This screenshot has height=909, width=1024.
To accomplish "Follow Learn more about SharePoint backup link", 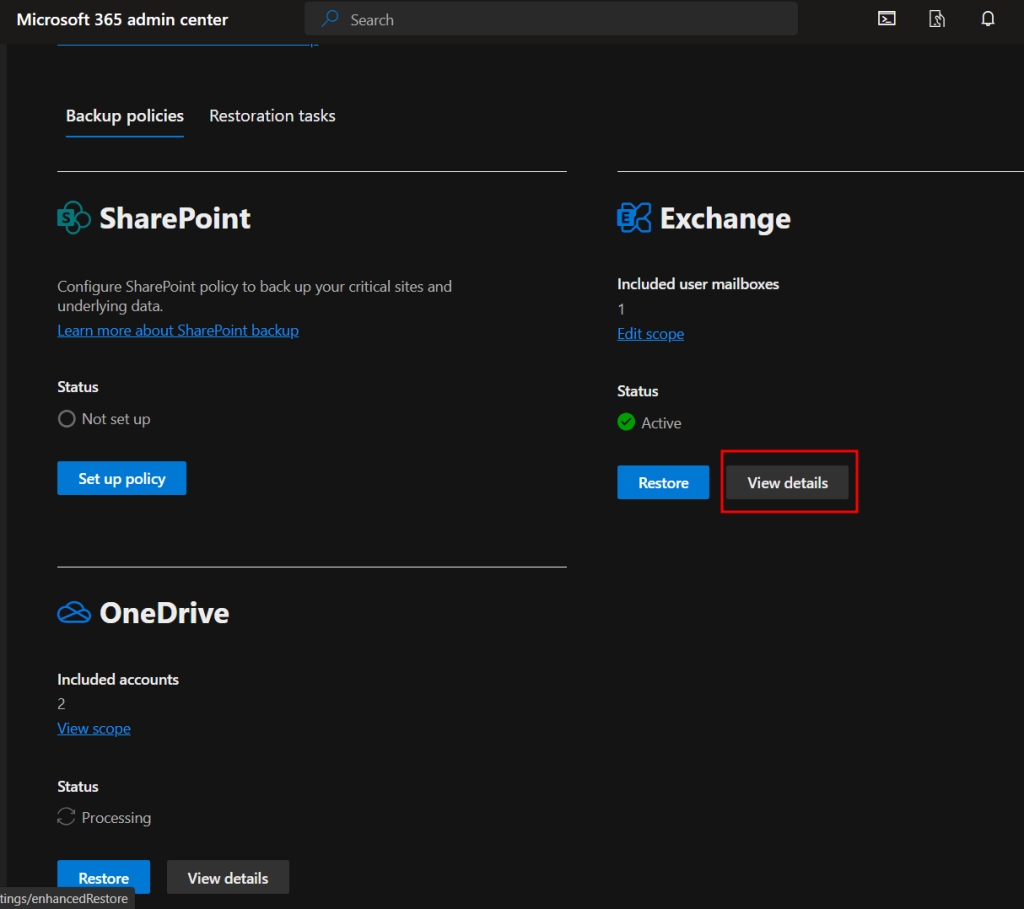I will (178, 330).
